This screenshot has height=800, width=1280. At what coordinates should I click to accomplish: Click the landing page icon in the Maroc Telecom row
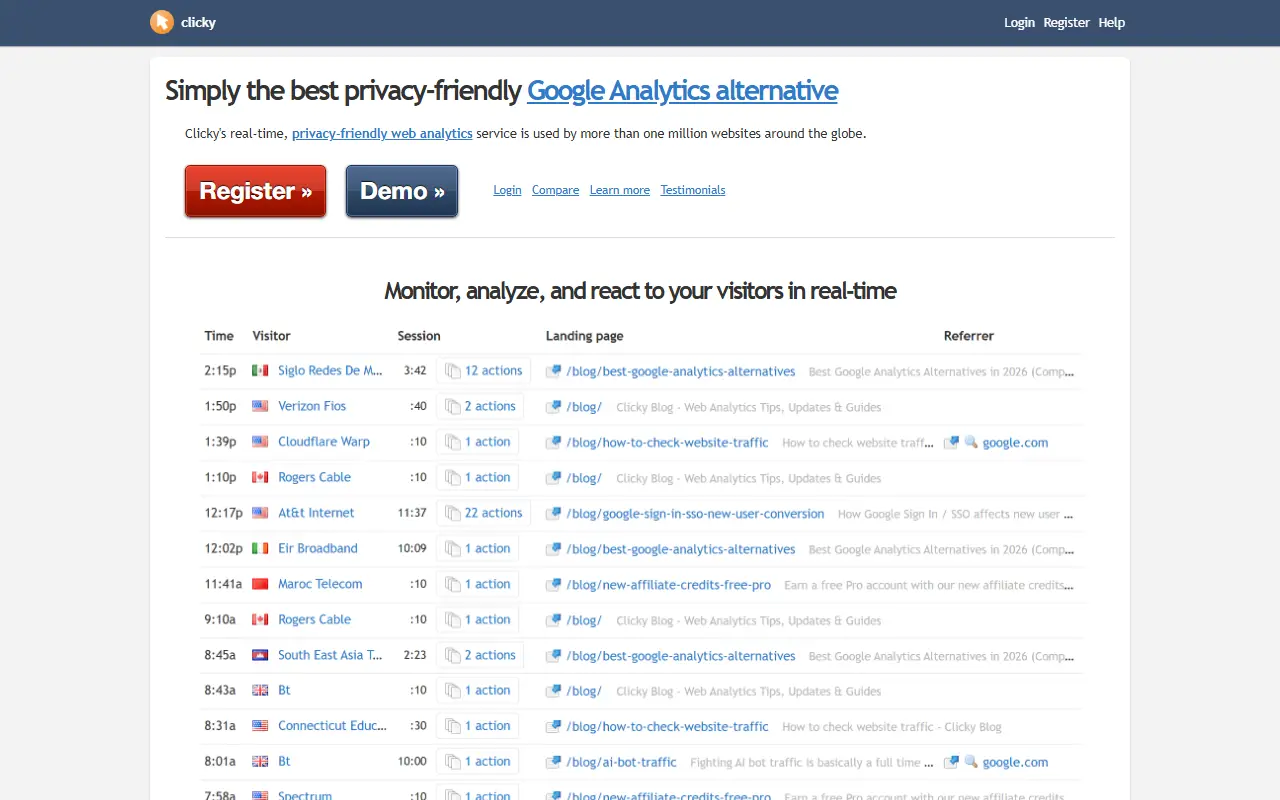[x=553, y=584]
